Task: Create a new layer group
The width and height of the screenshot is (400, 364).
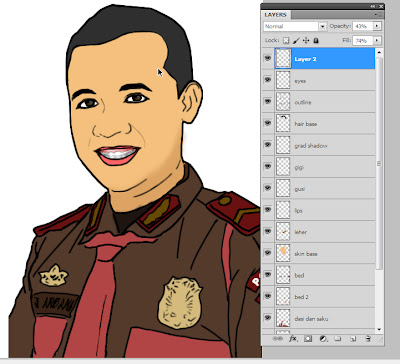Action: click(x=338, y=339)
